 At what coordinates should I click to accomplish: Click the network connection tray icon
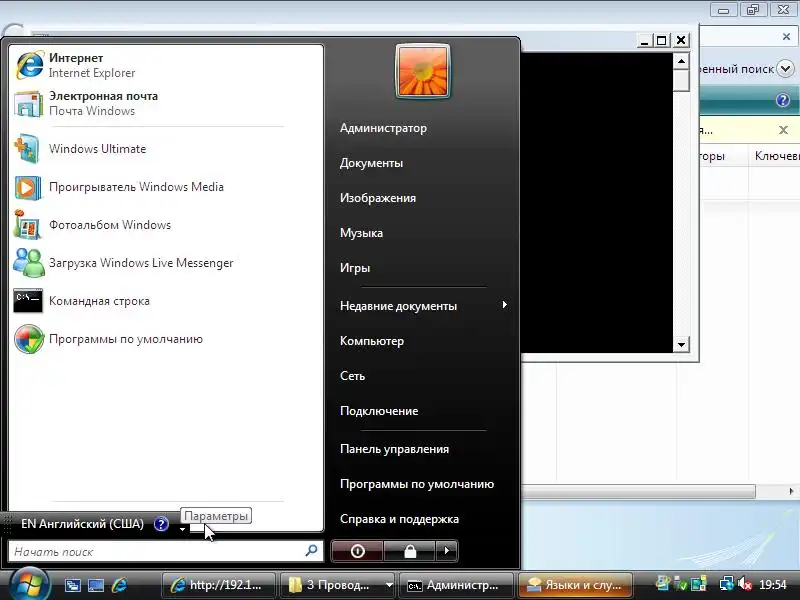[726, 584]
